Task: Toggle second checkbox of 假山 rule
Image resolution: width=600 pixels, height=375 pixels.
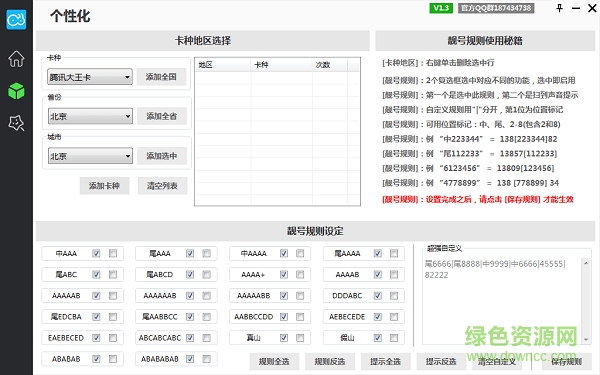Action: click(394, 338)
